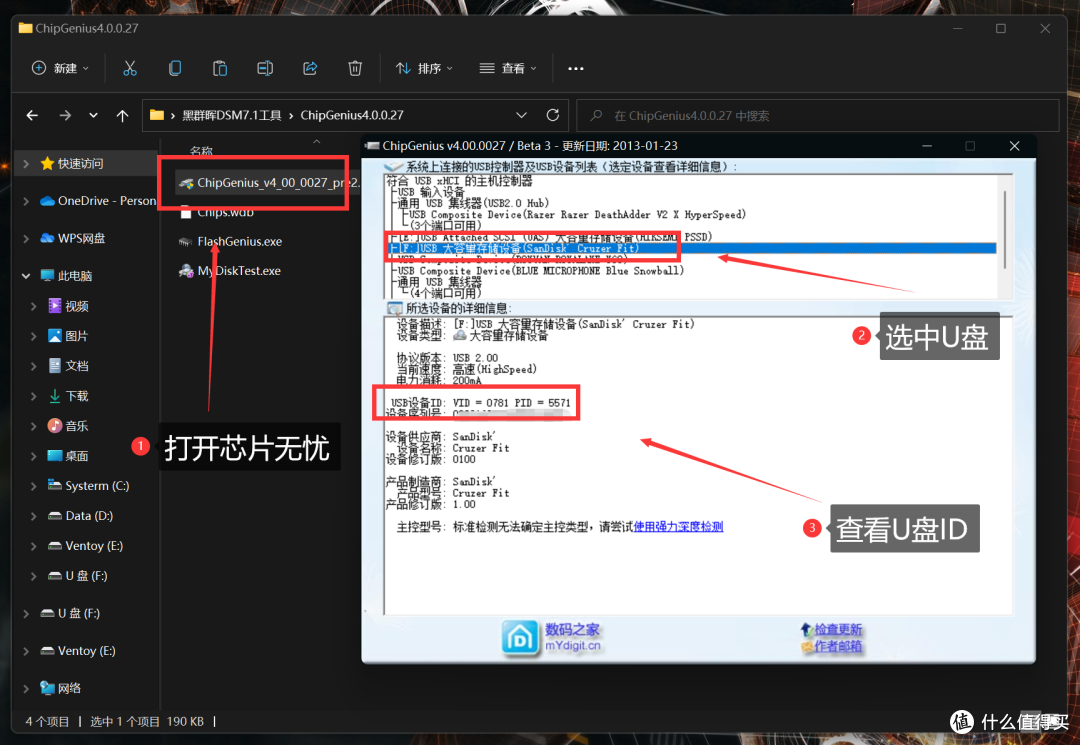Open the 查看 (View) menu
Viewport: 1080px width, 745px height.
pyautogui.click(x=508, y=68)
